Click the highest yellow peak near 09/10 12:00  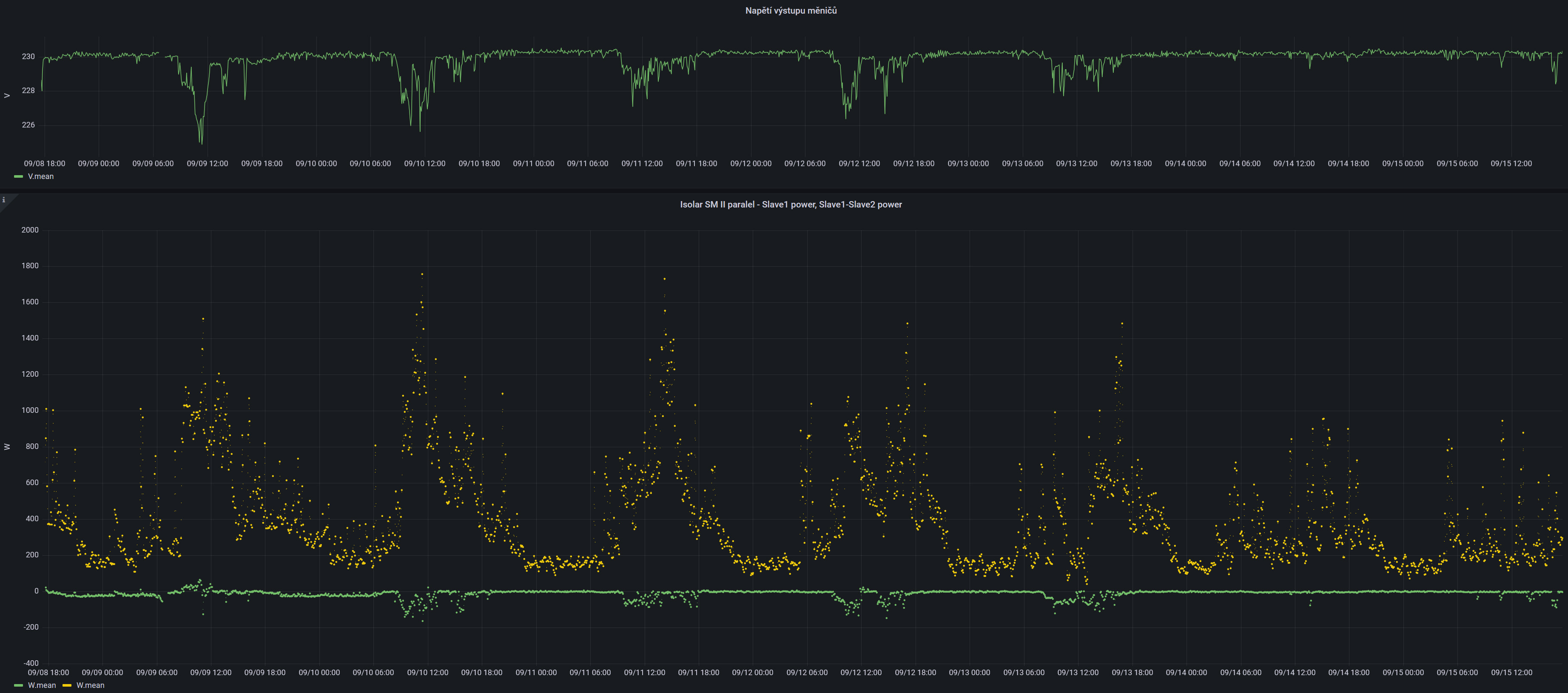tap(422, 274)
